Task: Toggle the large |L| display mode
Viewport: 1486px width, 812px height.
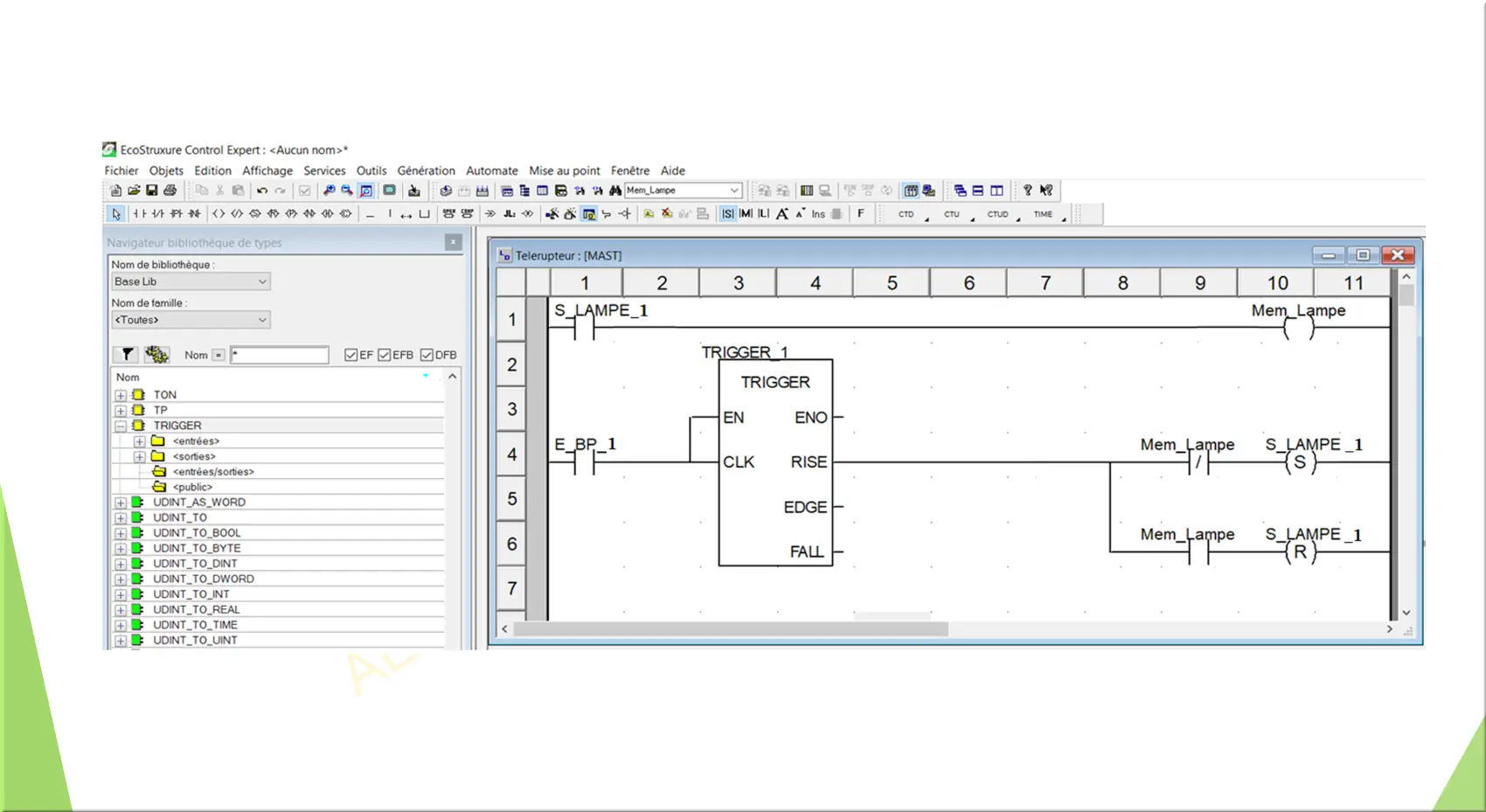Action: [763, 214]
